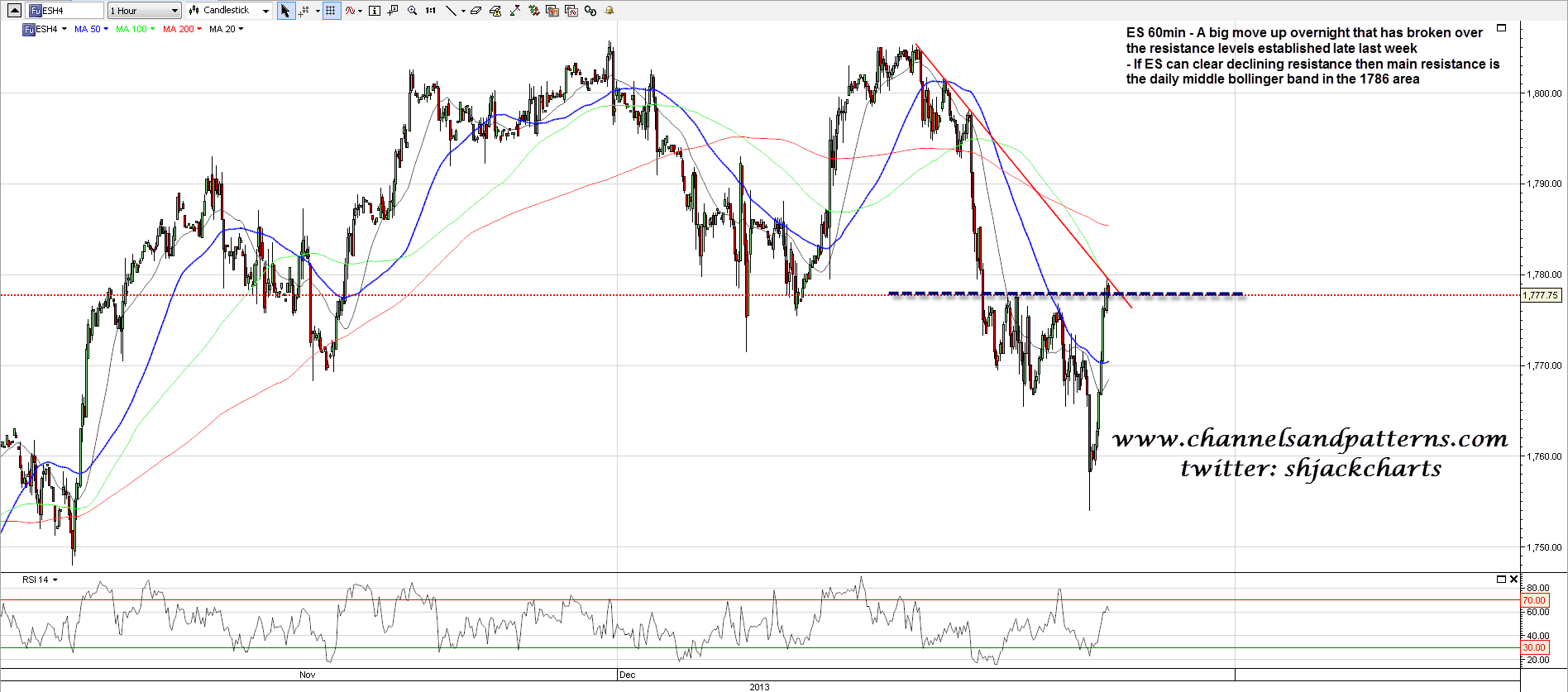Close the RSI panel with X
This screenshot has width=1568, height=692.
1513,580
